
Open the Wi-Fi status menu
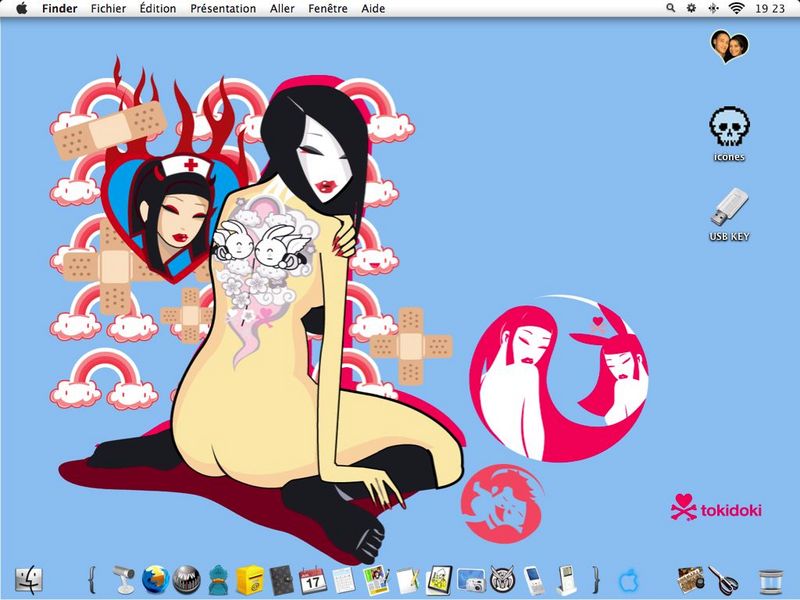point(736,8)
